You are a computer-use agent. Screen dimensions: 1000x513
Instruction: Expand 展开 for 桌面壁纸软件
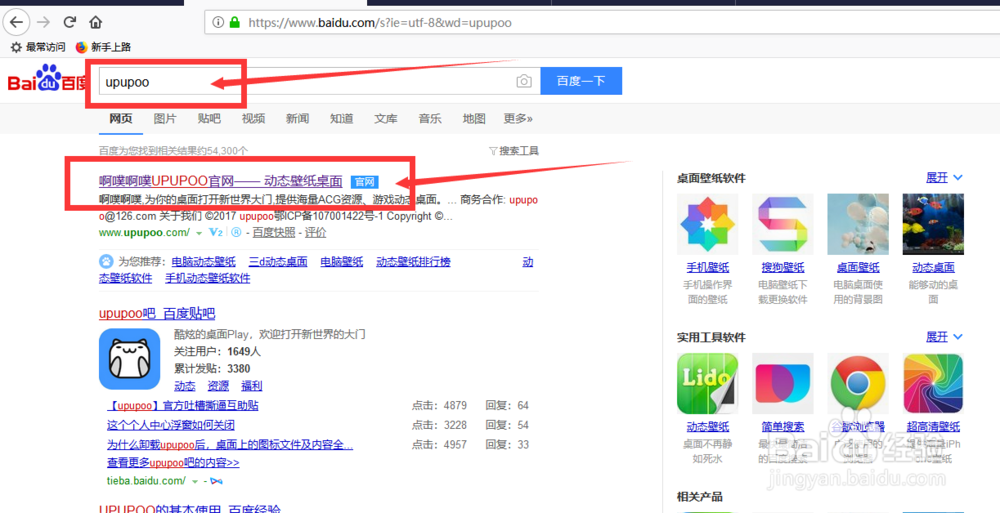944,178
